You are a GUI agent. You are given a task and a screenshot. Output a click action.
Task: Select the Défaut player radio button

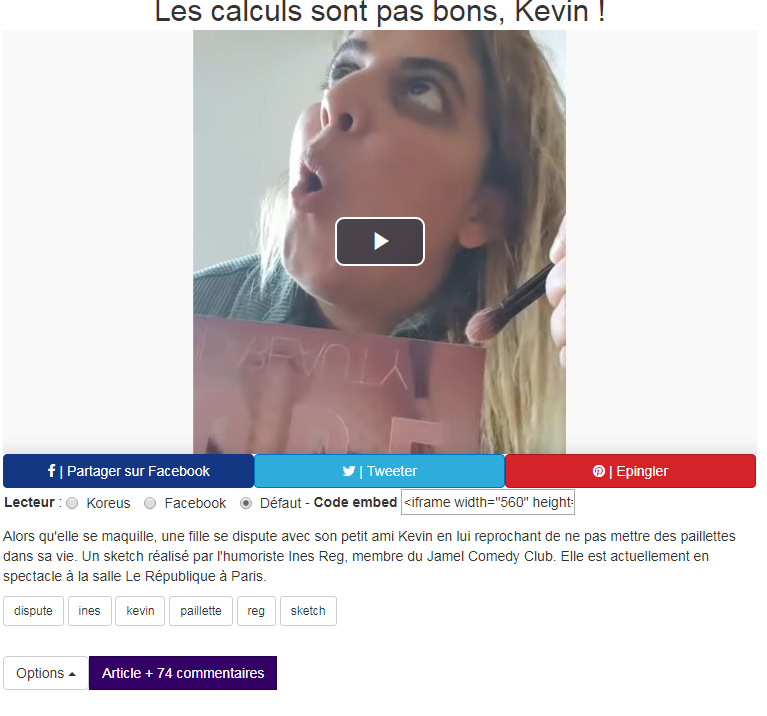coord(246,503)
